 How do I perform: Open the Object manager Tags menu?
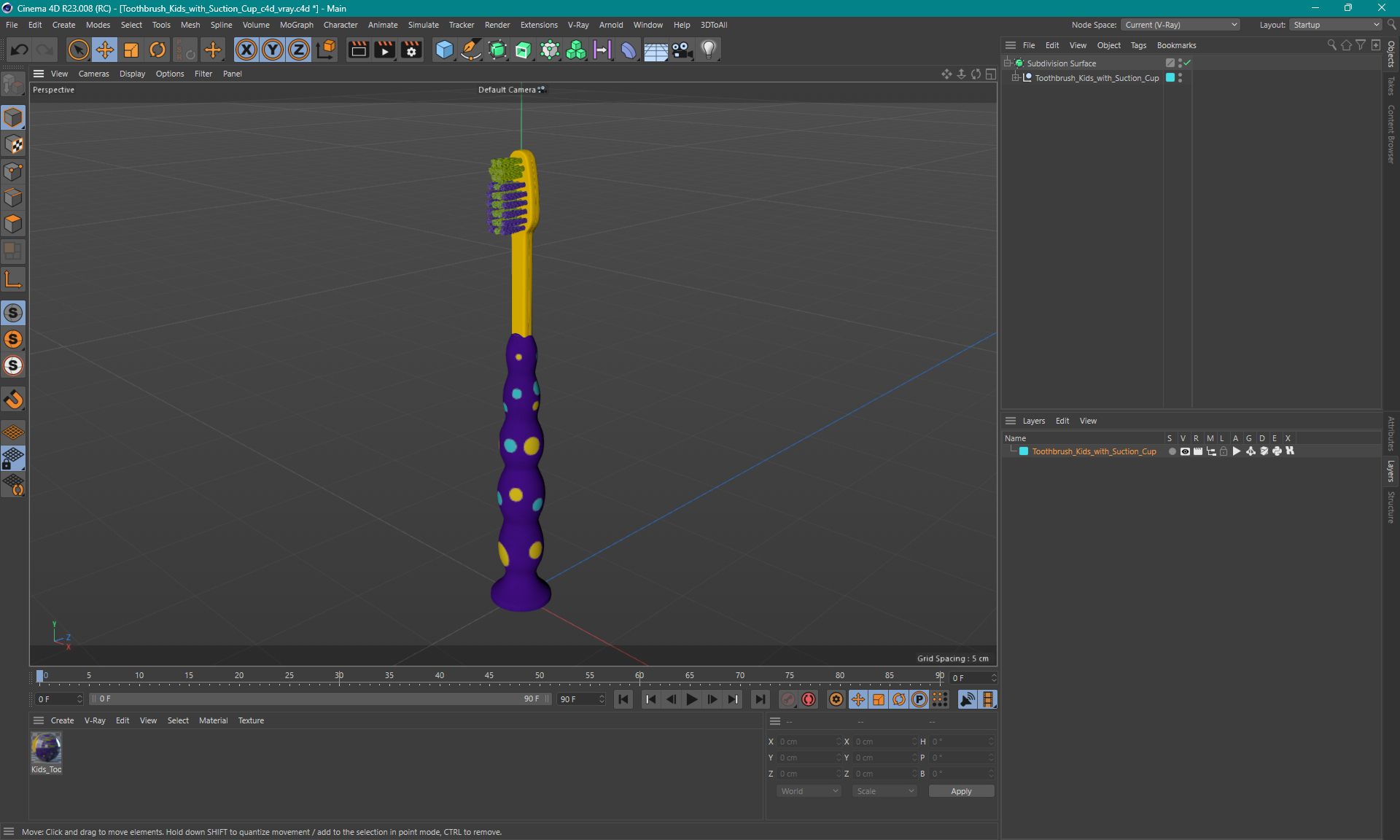point(1138,45)
